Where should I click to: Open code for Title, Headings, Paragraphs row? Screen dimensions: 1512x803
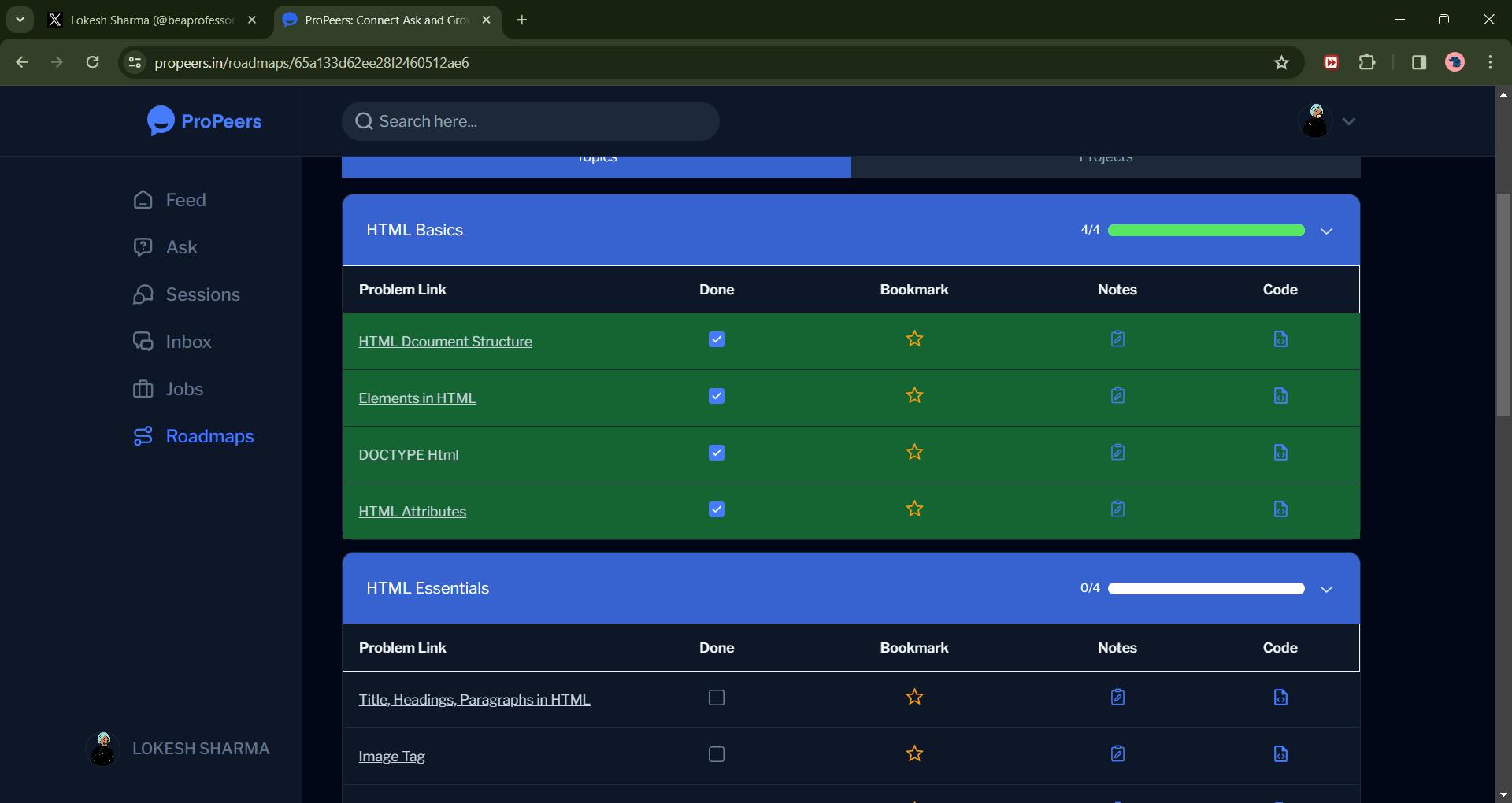coord(1280,698)
